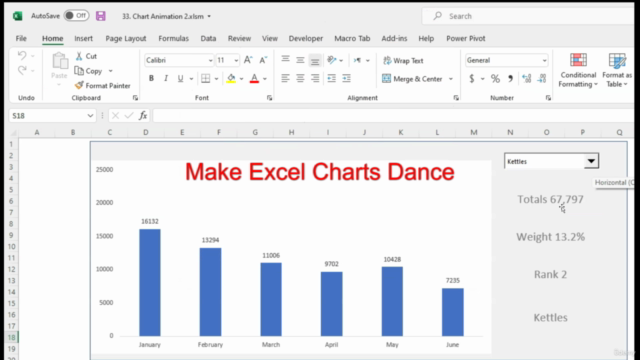Click Decrease Indent icon
The image size is (640, 360).
[x=331, y=78]
